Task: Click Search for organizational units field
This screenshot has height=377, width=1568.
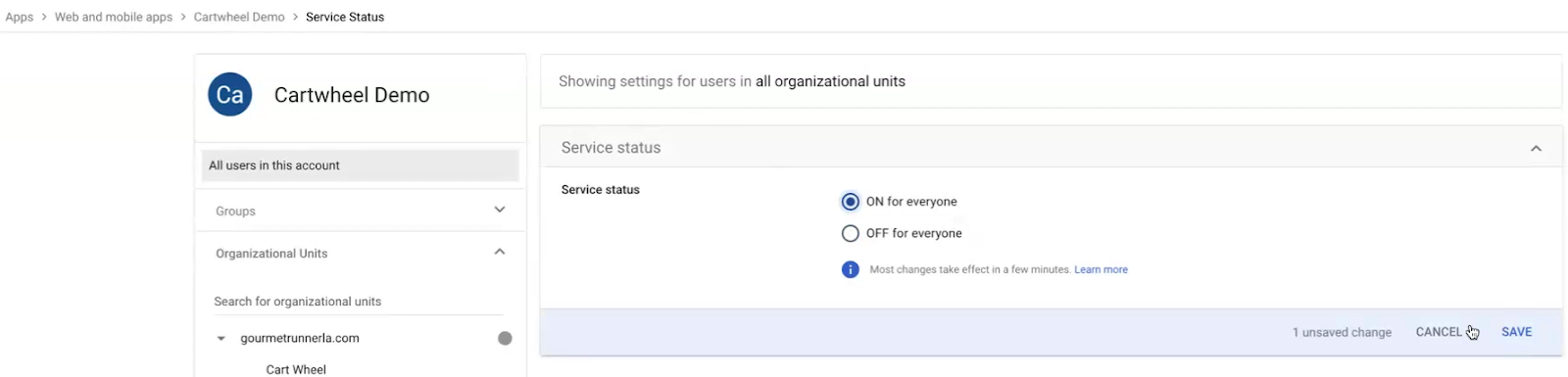Action: coord(359,302)
